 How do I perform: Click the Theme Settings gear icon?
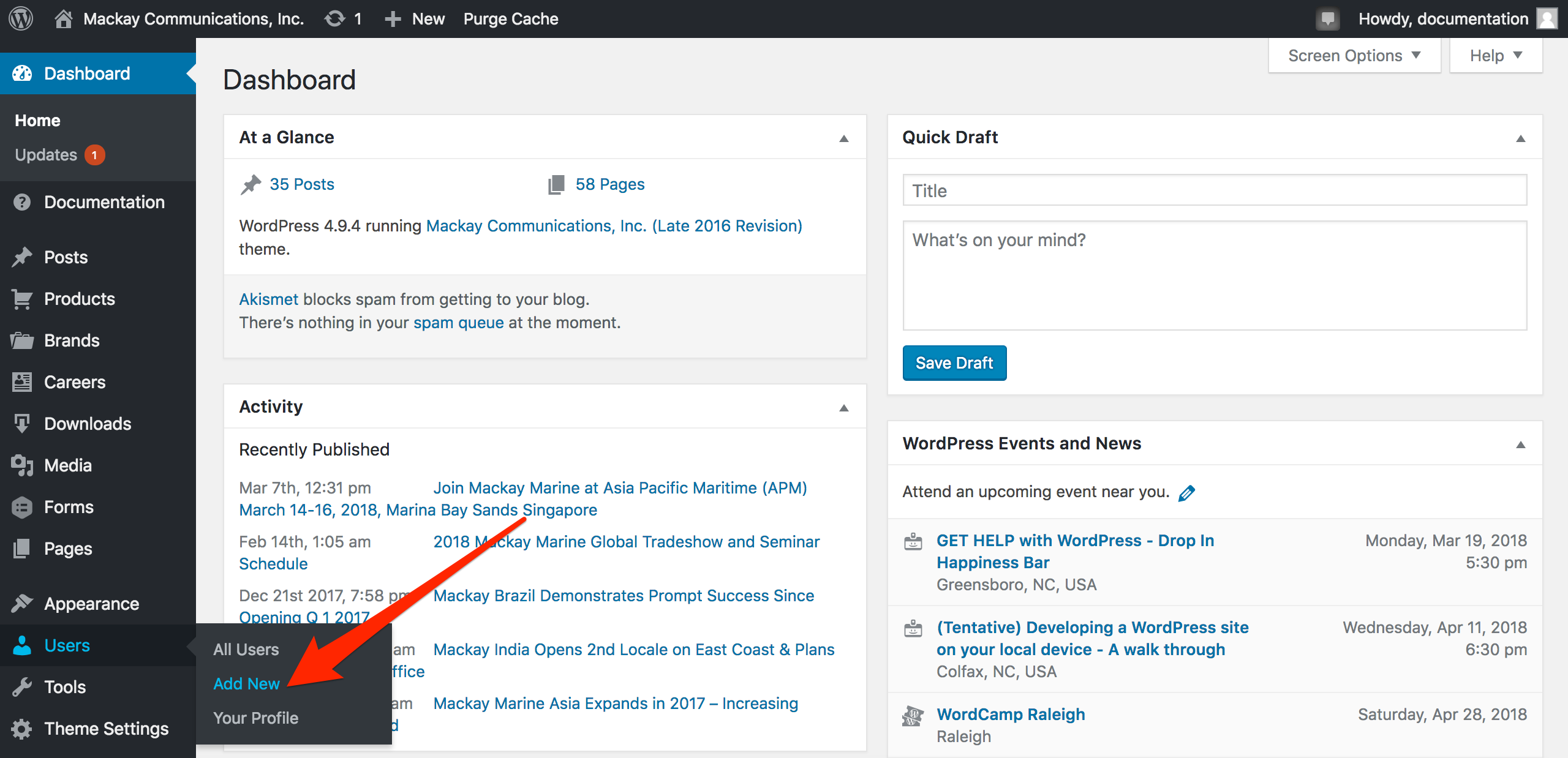[x=22, y=729]
